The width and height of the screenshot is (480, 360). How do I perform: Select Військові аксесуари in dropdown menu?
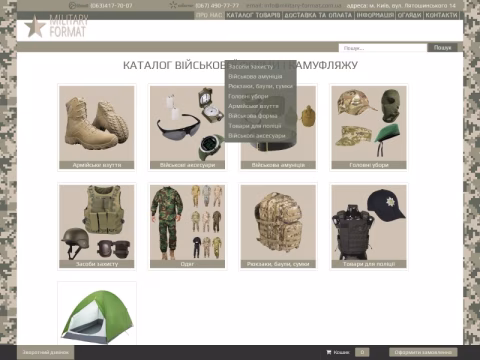tap(257, 136)
